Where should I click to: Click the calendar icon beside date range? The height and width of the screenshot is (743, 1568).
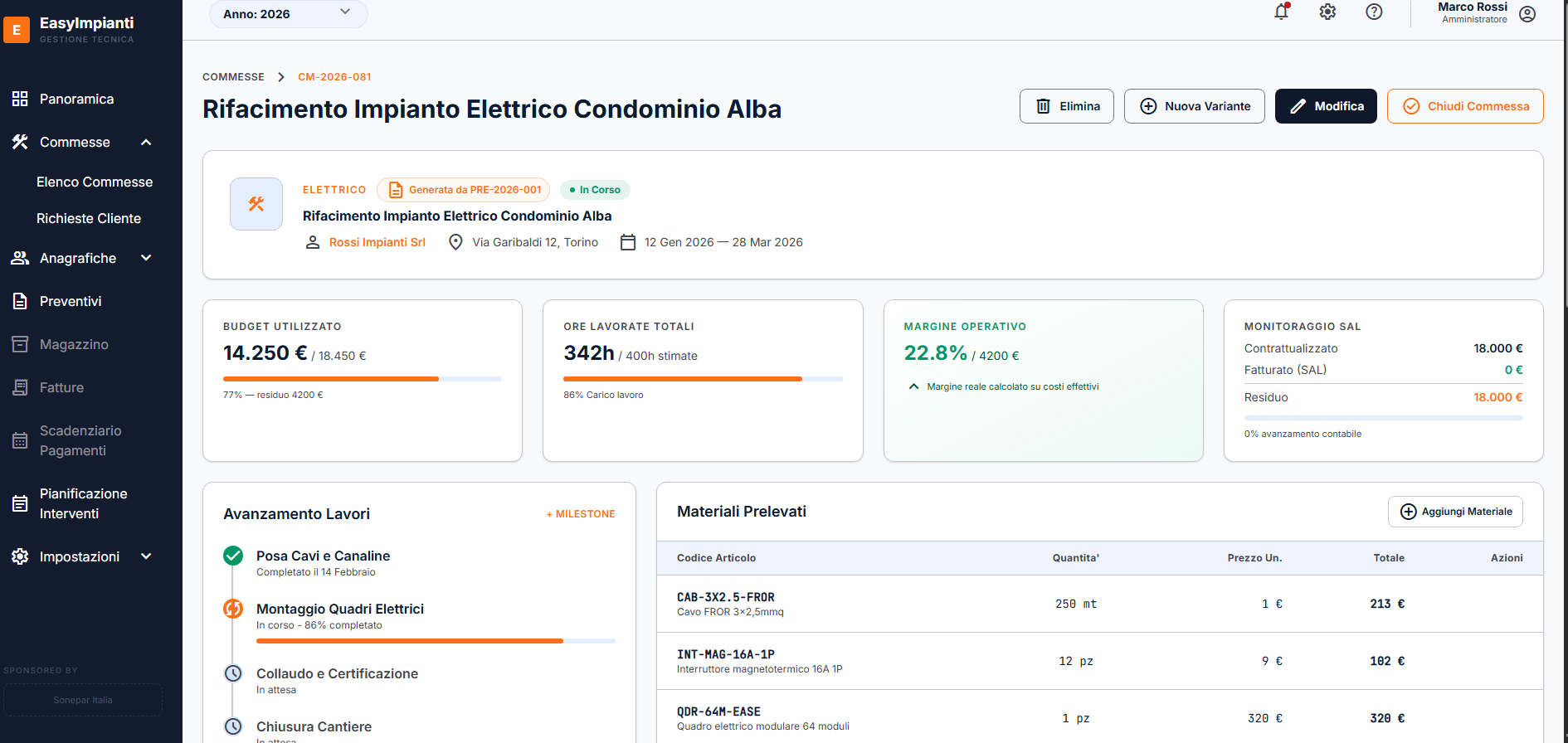(x=628, y=242)
